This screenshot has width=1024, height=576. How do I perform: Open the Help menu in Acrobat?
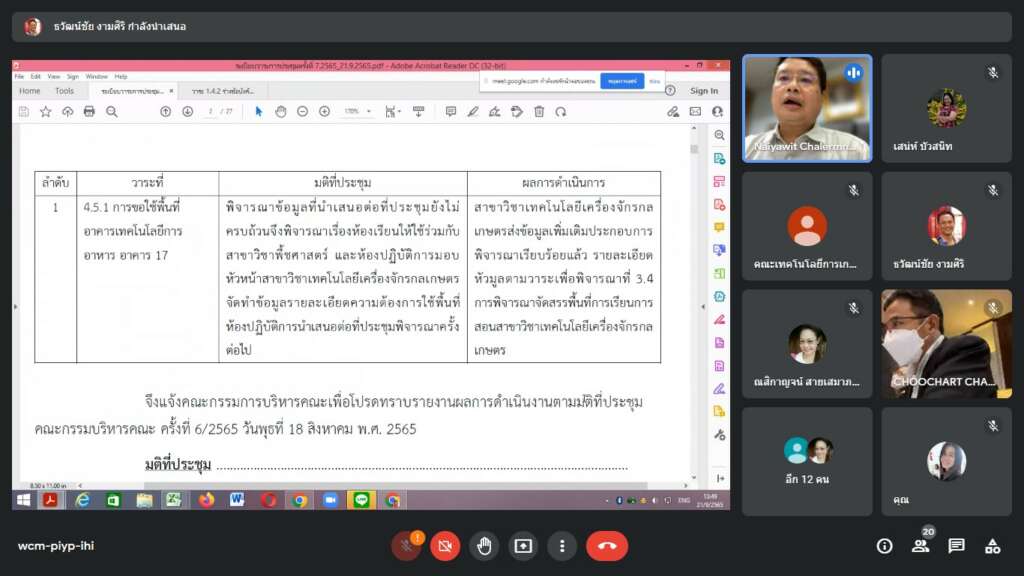pyautogui.click(x=121, y=76)
